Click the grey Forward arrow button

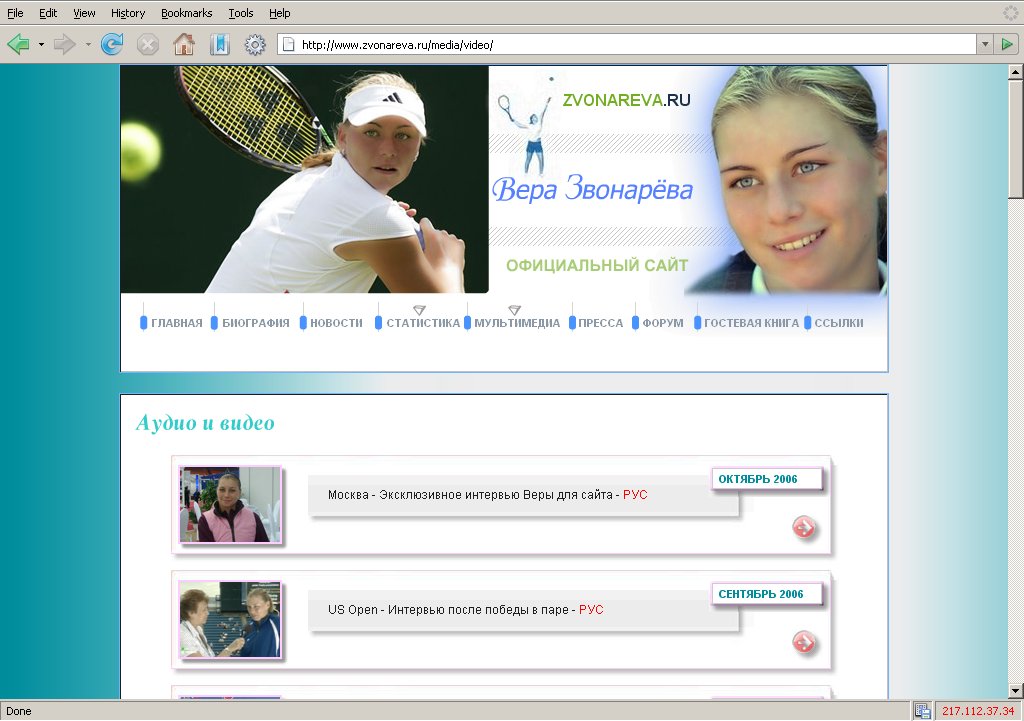pos(64,44)
